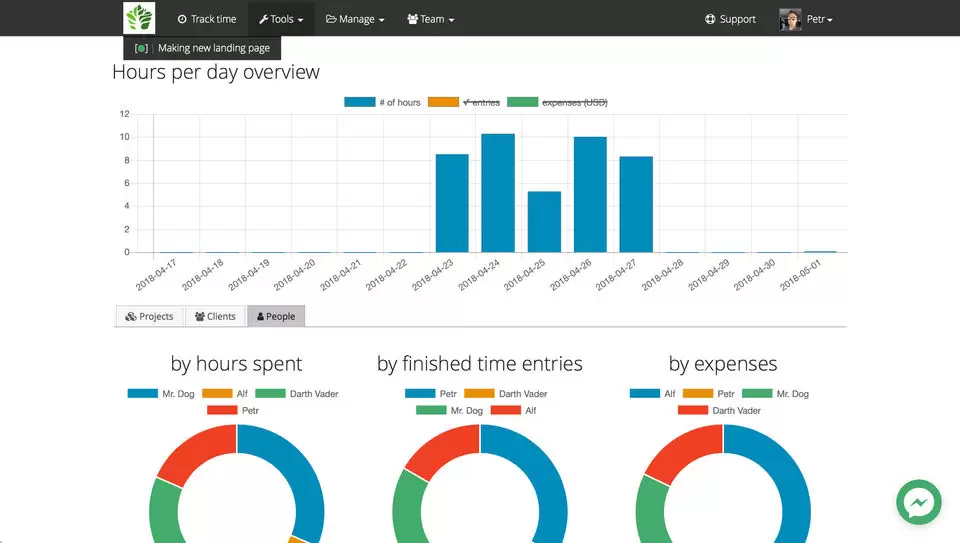Click the 2018-04-17 axis date label

coord(156,275)
